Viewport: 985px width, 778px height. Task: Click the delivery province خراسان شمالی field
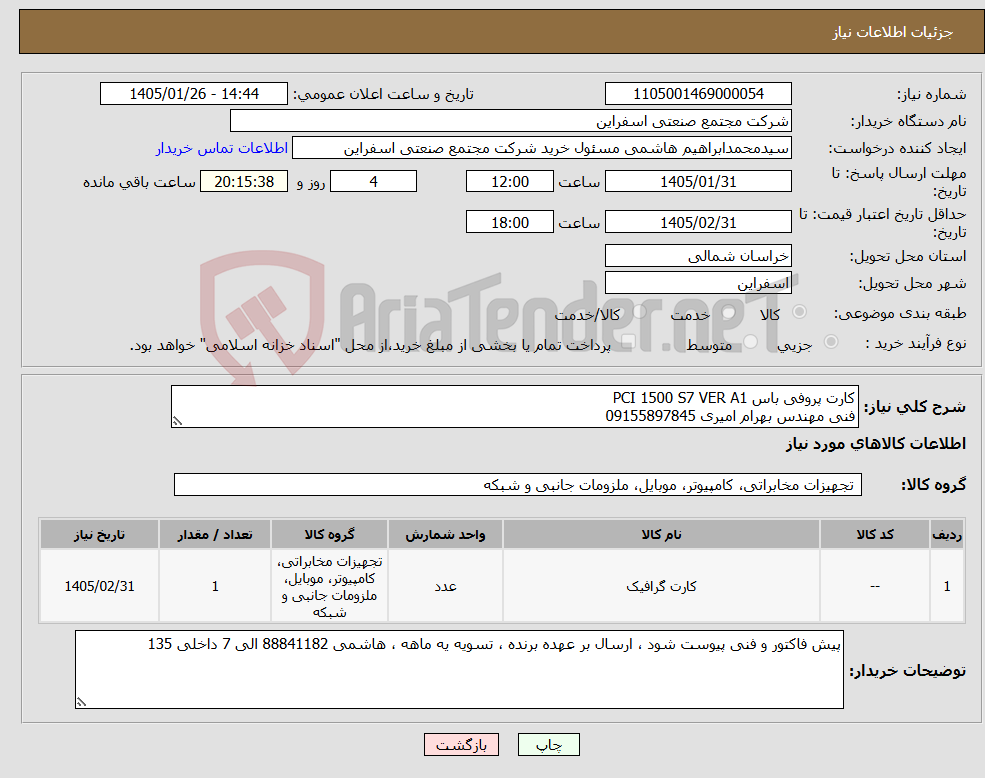698,255
